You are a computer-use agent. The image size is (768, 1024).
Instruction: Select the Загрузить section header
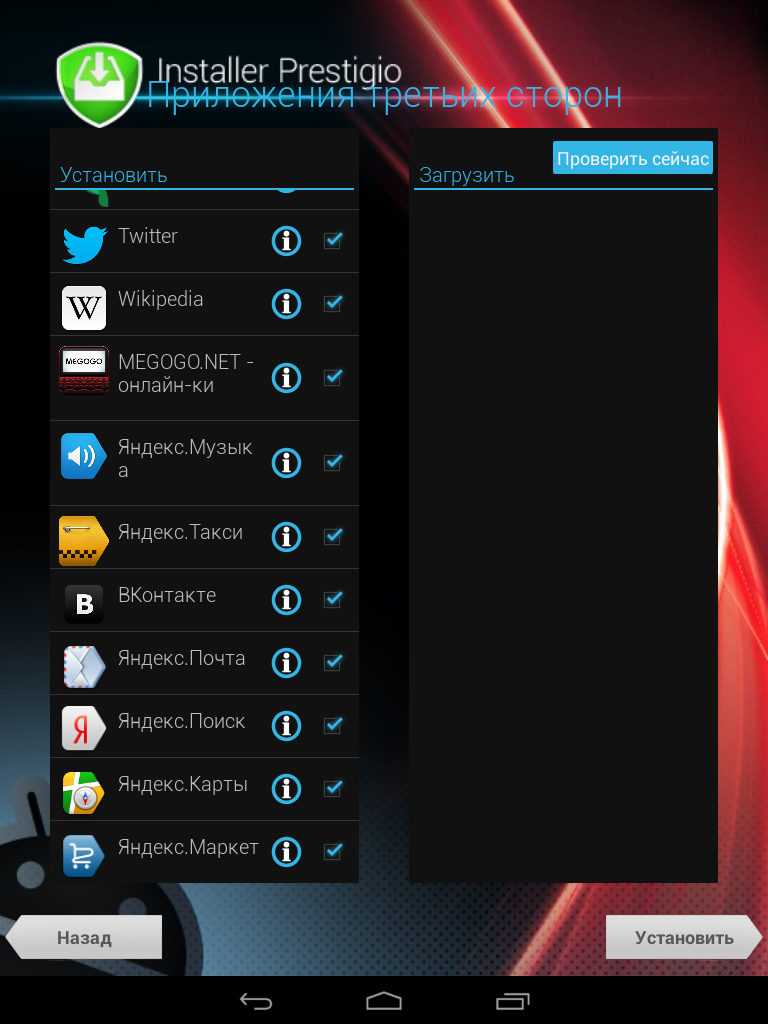click(x=466, y=176)
